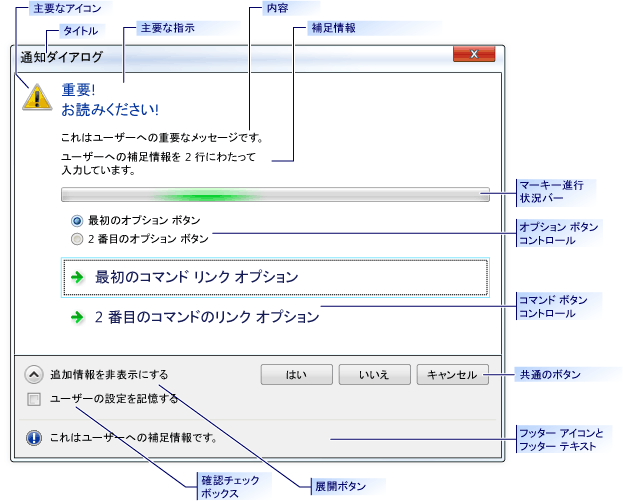
Task: Click the 通知ダイアログ title text
Action: point(62,57)
